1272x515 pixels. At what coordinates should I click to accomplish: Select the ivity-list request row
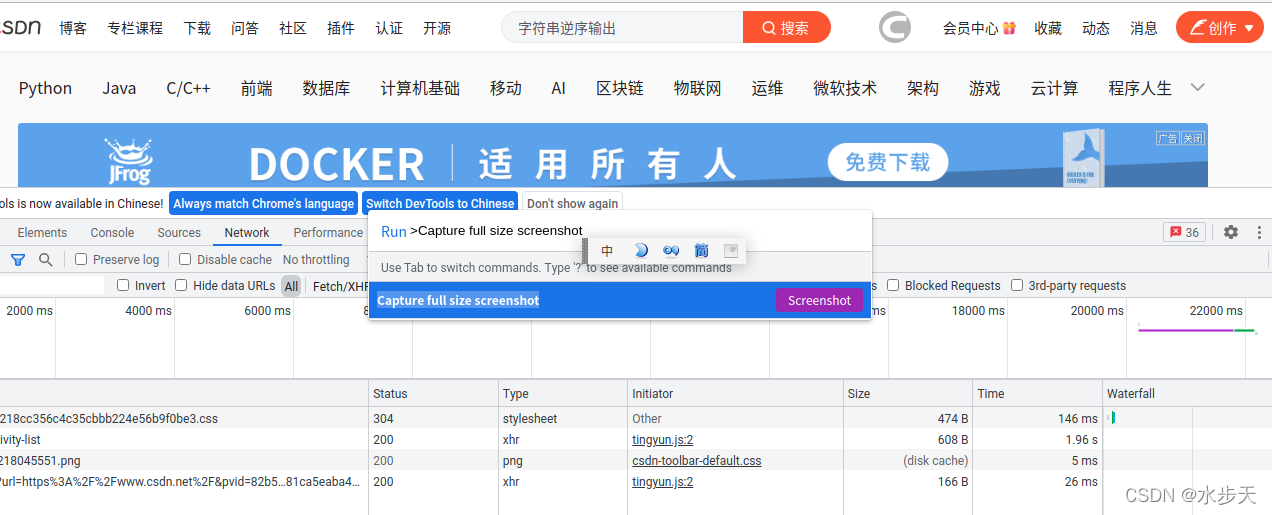pyautogui.click(x=636, y=439)
